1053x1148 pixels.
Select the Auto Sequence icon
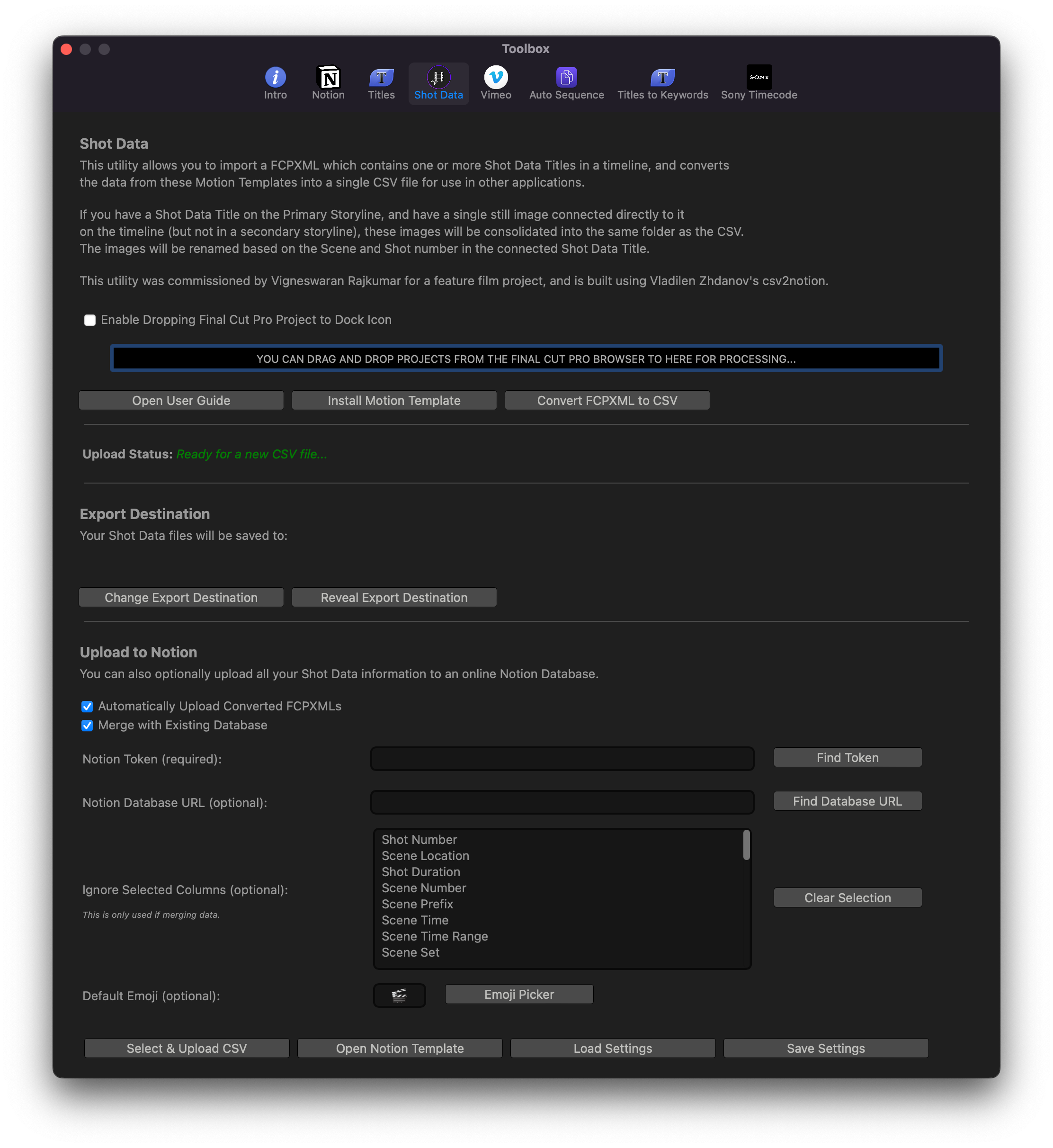[566, 78]
